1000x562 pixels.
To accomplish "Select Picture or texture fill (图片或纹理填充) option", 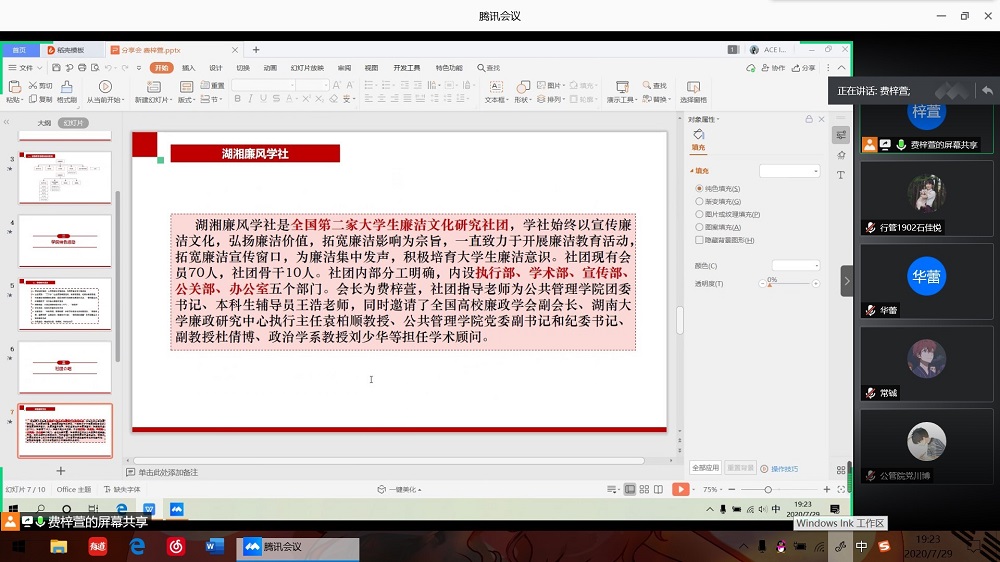I will point(699,214).
